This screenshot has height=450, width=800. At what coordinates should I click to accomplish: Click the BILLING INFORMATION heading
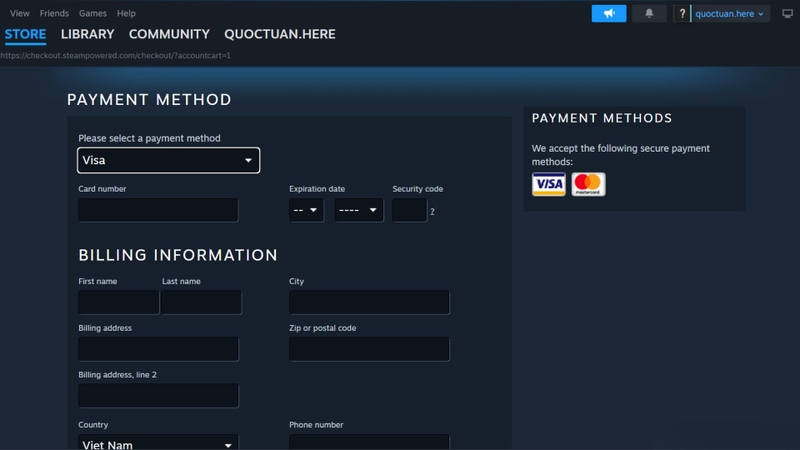(178, 255)
